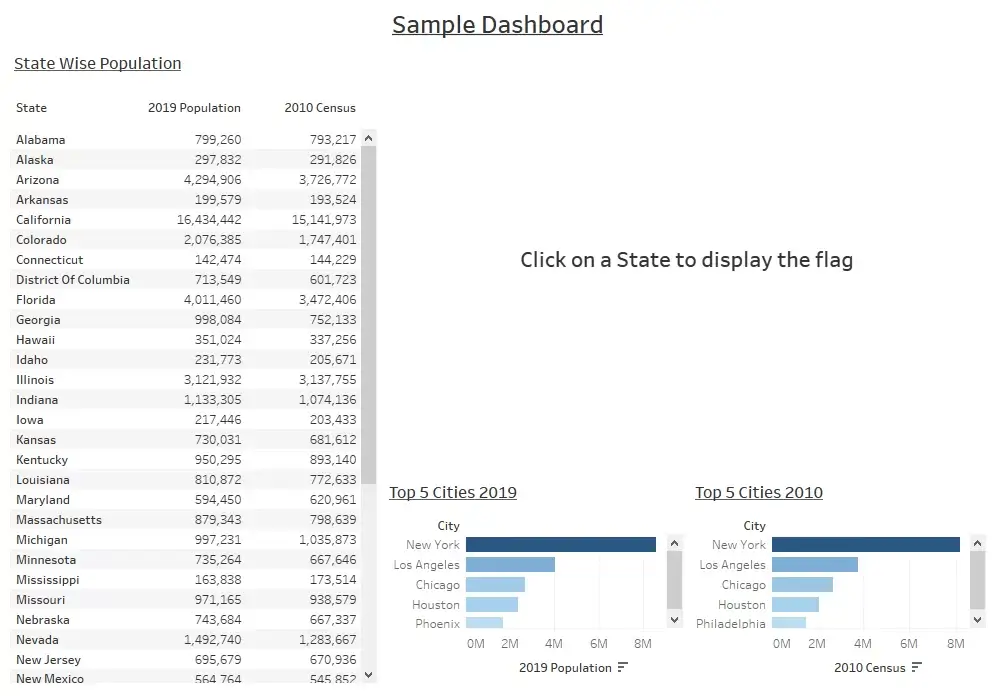
Task: Click the Top 5 Cities 2010 title
Action: click(759, 492)
